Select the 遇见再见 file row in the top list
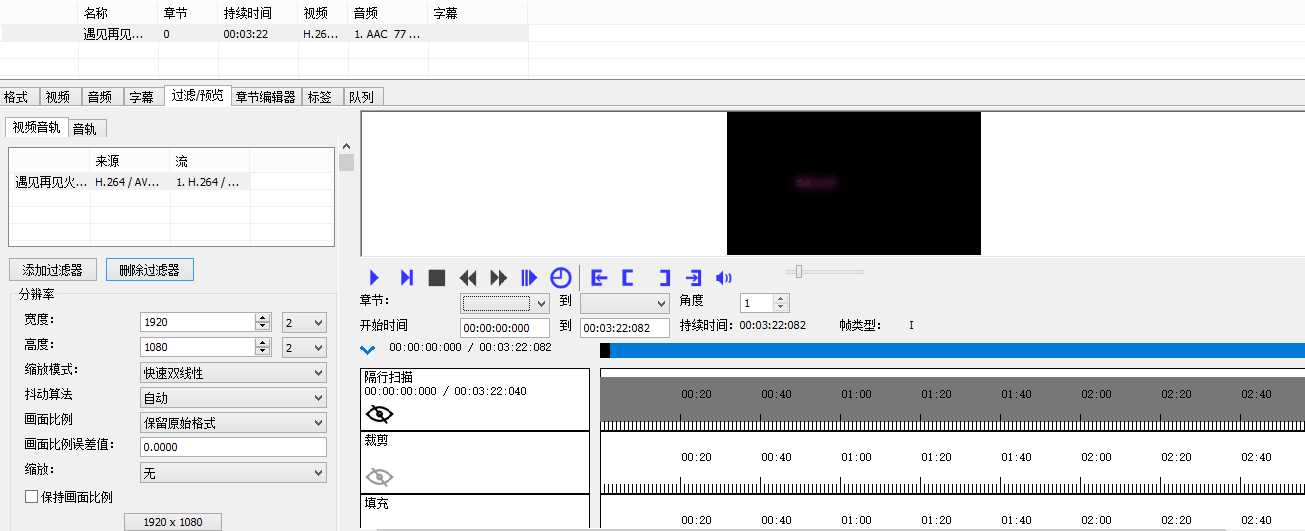This screenshot has height=531, width=1305. coord(264,34)
